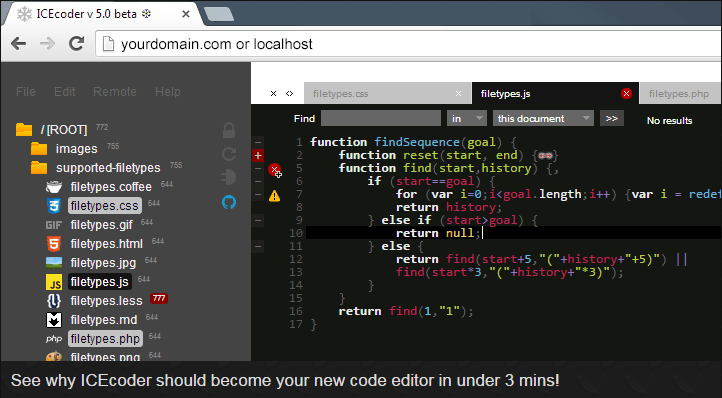
Task: Open the 'in' find mode dropdown
Action: [467, 118]
